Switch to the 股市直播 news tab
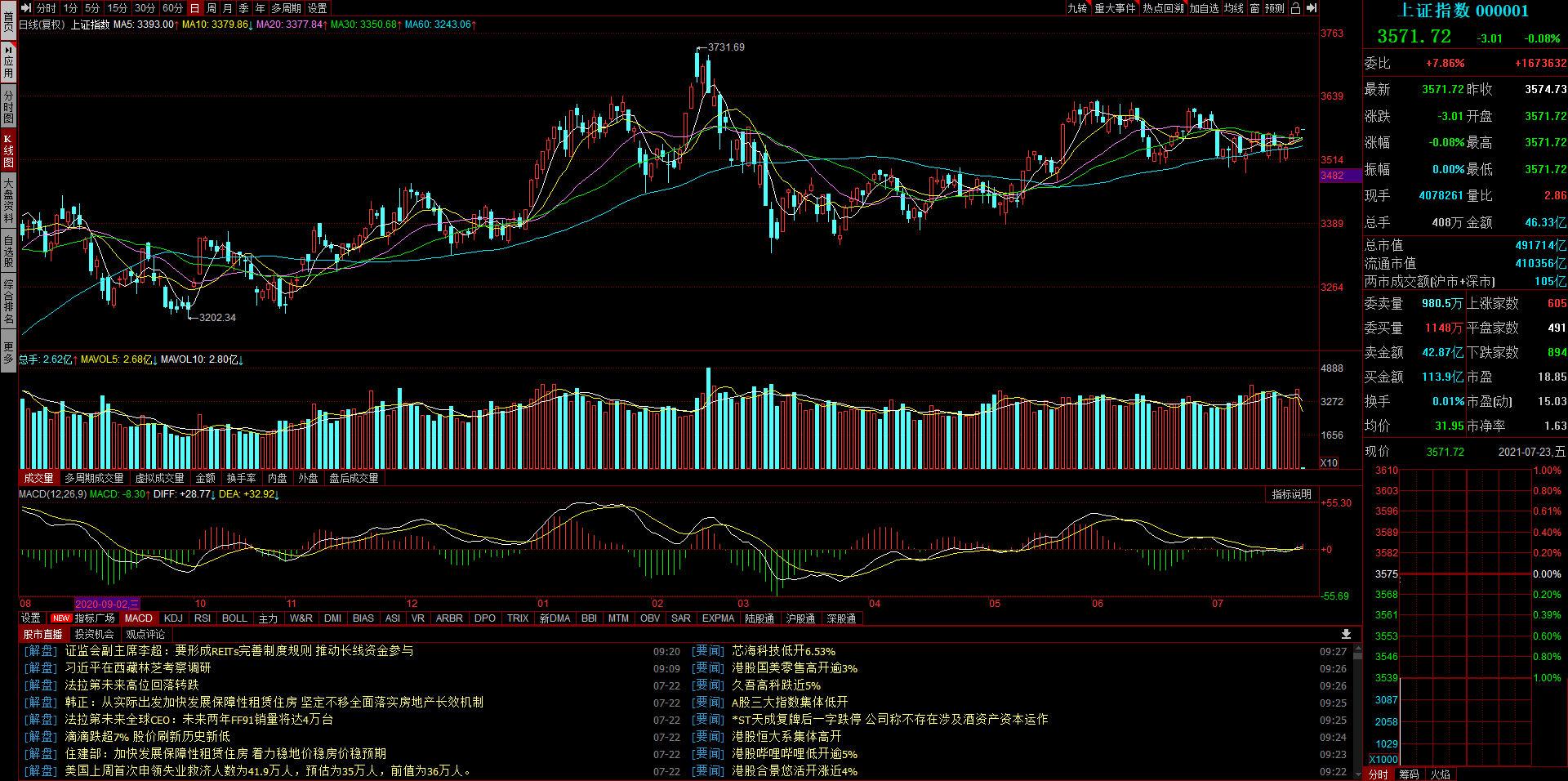 click(42, 634)
